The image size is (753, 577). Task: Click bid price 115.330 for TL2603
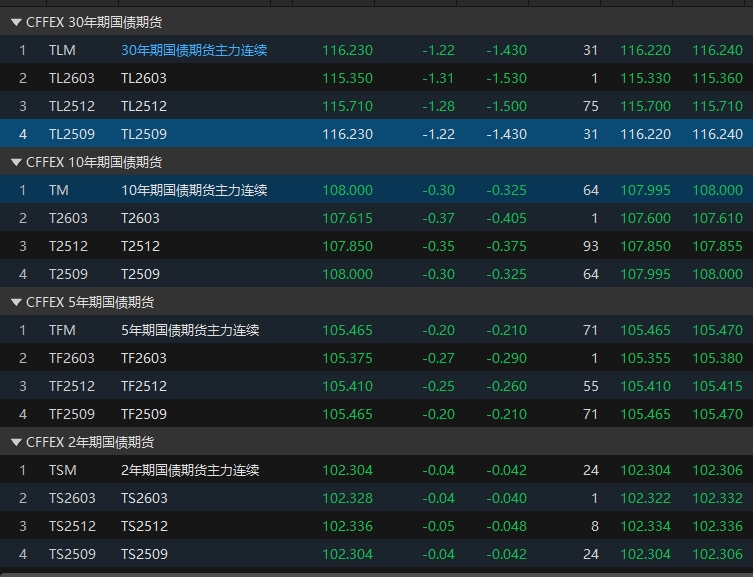point(645,78)
